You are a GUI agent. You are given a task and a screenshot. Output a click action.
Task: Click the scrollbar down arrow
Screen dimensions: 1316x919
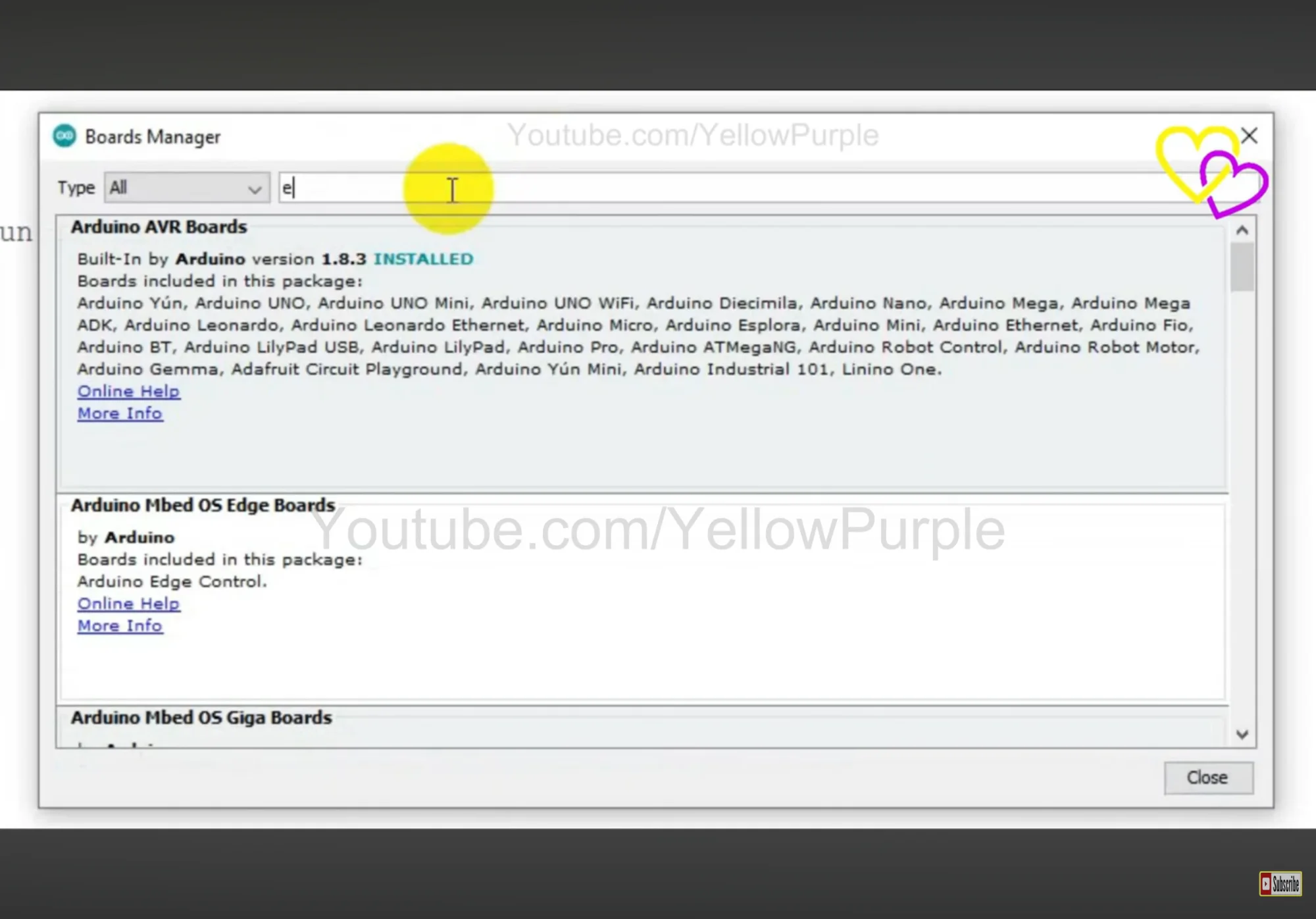(1242, 734)
